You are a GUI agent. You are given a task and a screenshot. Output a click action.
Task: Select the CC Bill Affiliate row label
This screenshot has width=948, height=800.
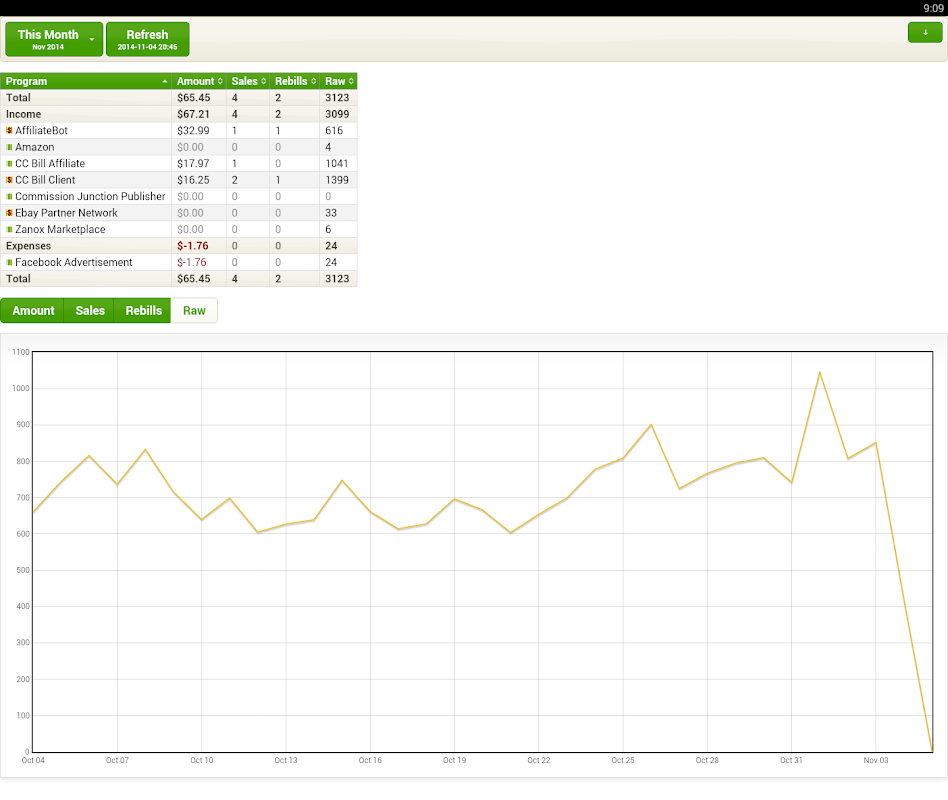click(x=50, y=163)
